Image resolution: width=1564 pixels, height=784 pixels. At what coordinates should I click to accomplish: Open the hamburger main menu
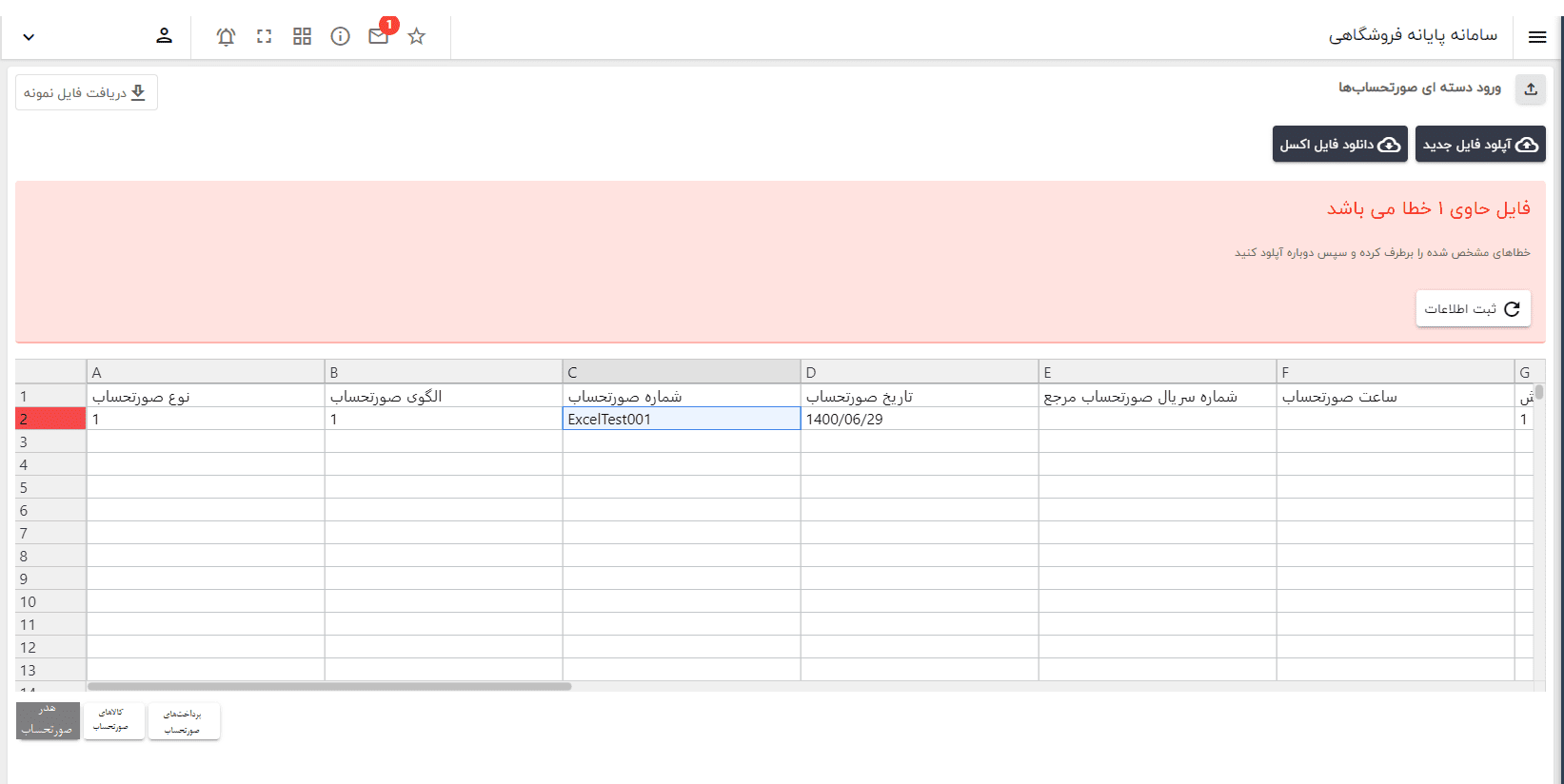[1536, 37]
